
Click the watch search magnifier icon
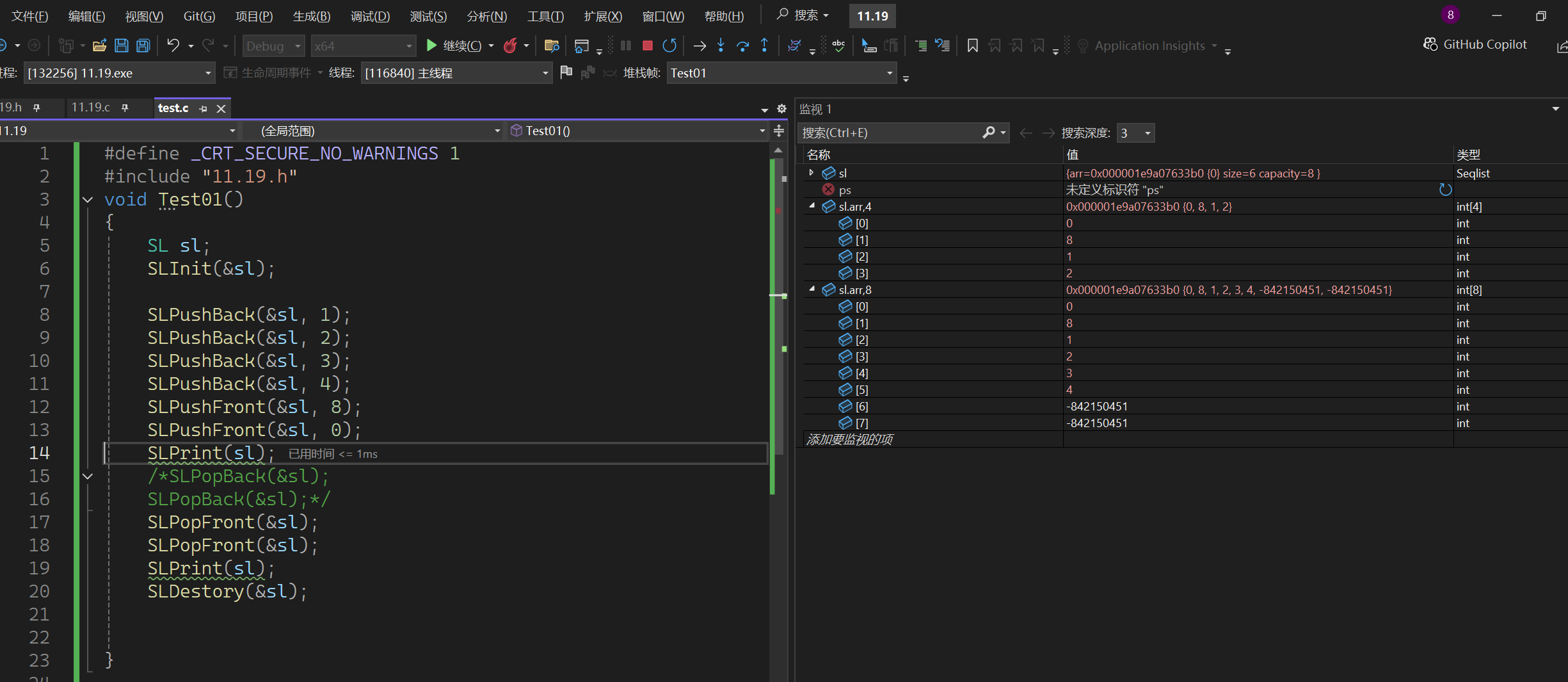(989, 133)
